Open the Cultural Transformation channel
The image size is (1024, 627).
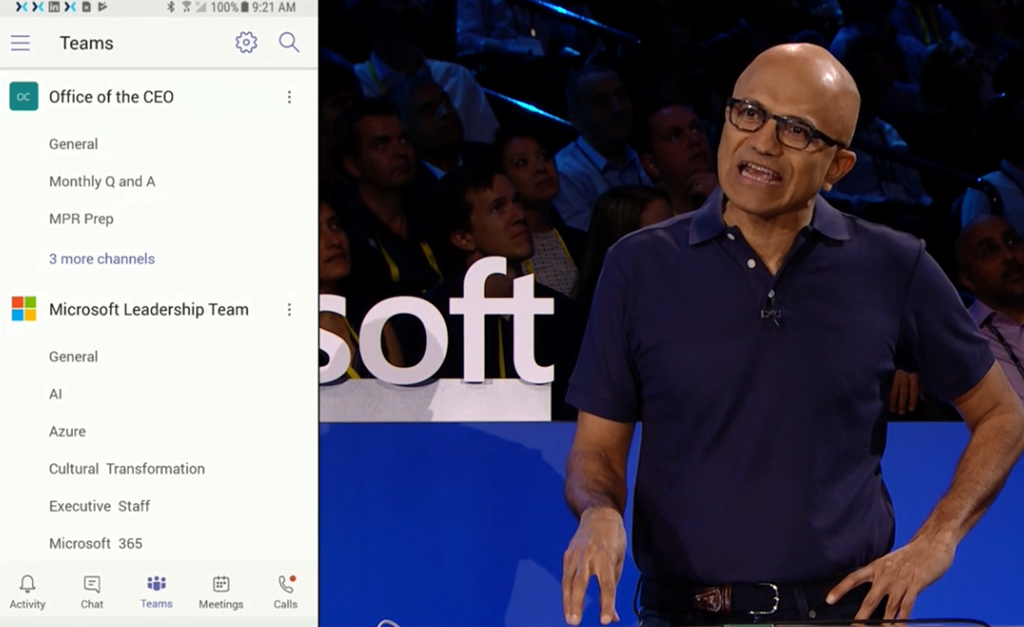(127, 469)
